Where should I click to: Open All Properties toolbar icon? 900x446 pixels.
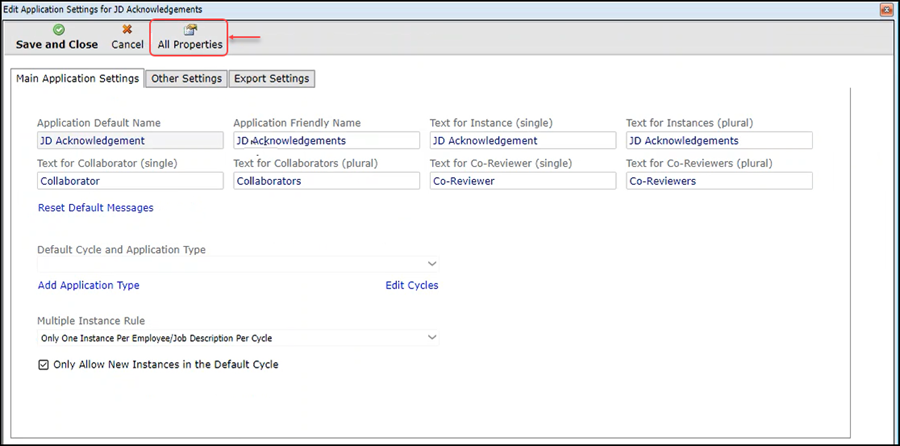[x=190, y=30]
